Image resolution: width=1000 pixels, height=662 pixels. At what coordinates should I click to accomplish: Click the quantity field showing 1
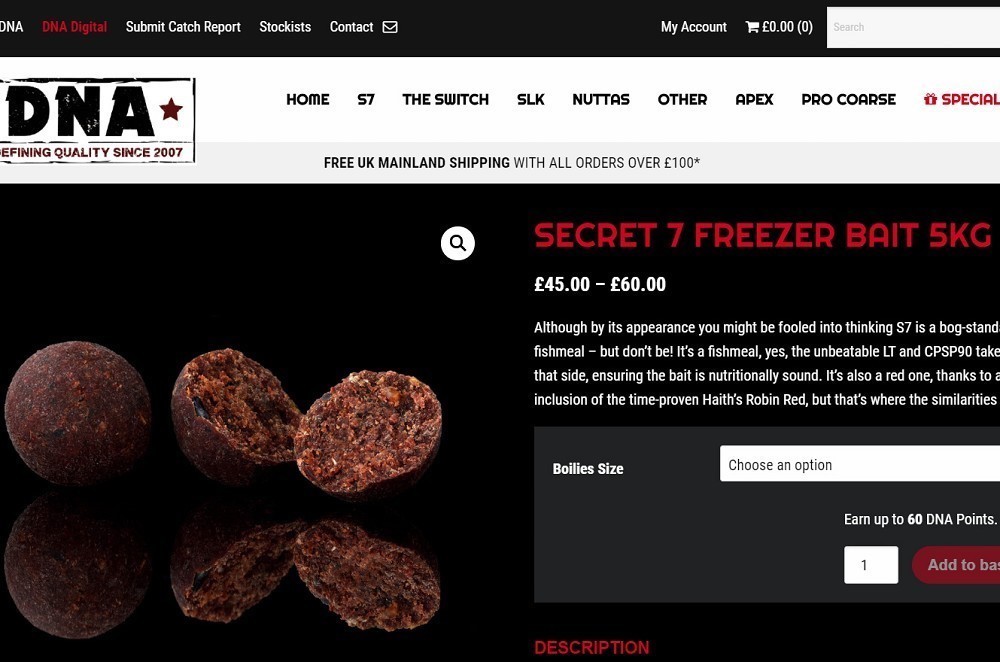[871, 564]
